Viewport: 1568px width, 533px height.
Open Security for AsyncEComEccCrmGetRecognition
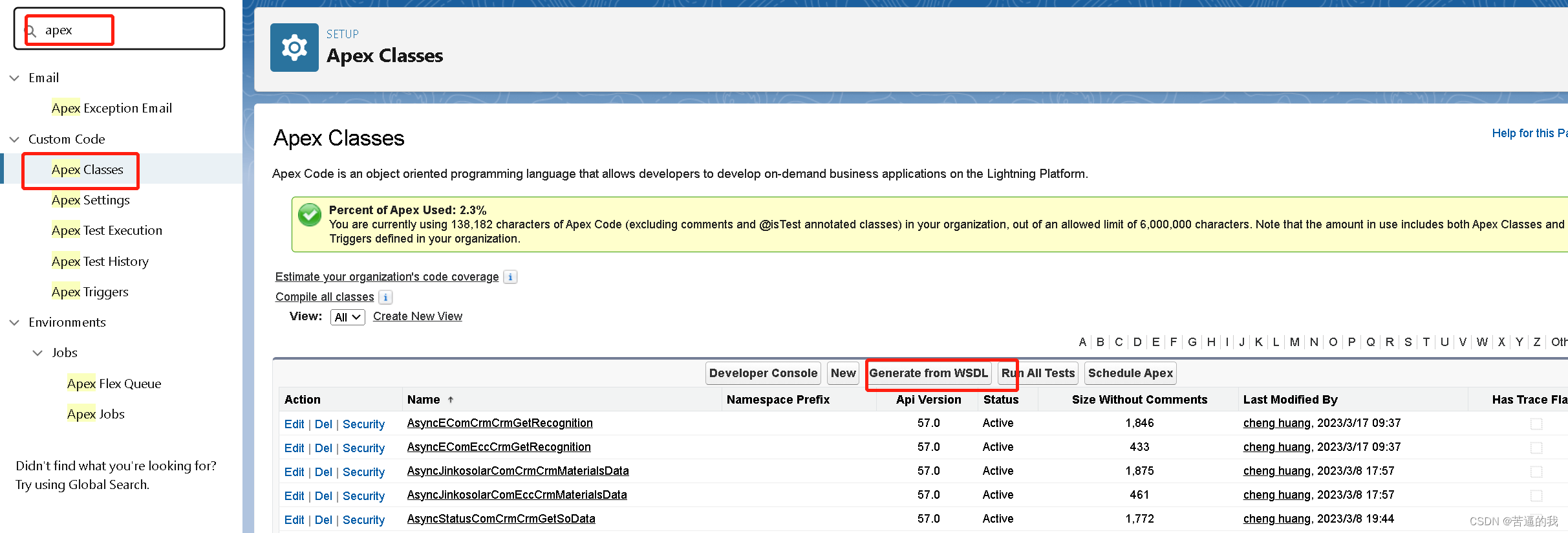click(x=363, y=448)
